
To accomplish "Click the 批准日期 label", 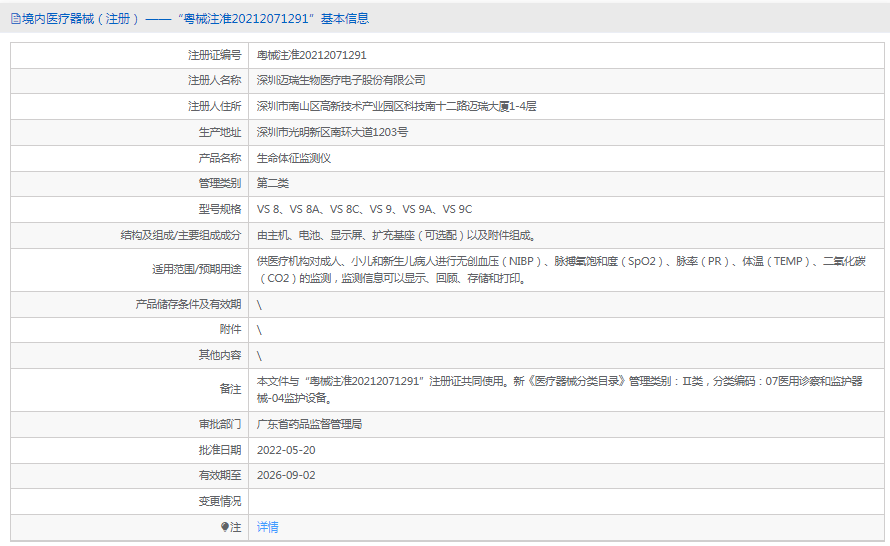I will point(220,450).
